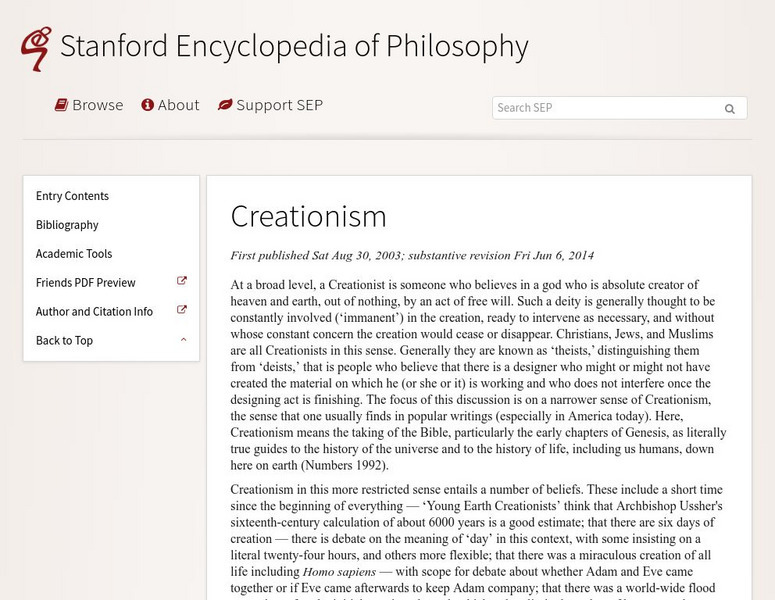Click the About info circle icon

click(x=148, y=105)
